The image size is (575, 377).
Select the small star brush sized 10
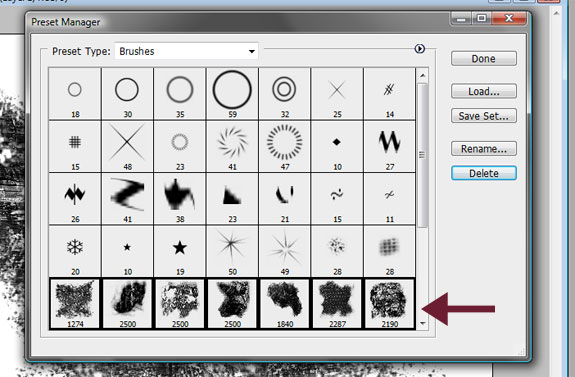coord(127,251)
